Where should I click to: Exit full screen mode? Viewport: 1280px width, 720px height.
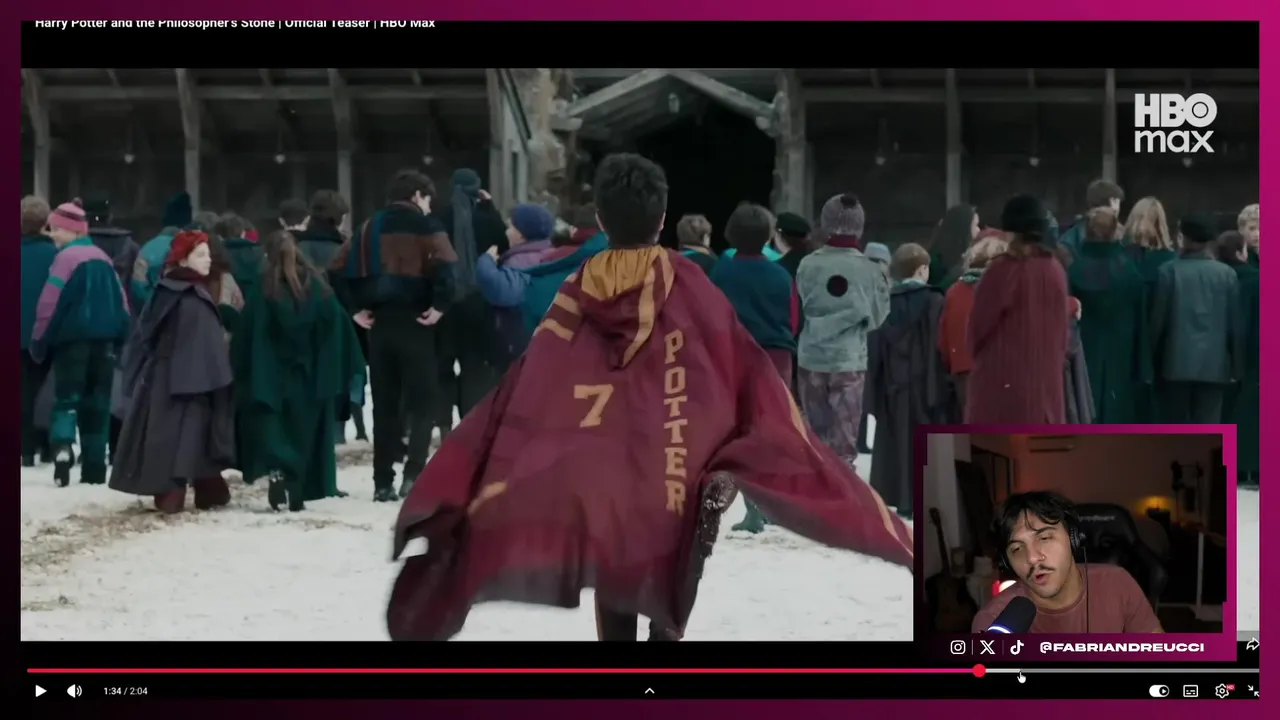pyautogui.click(x=1253, y=691)
